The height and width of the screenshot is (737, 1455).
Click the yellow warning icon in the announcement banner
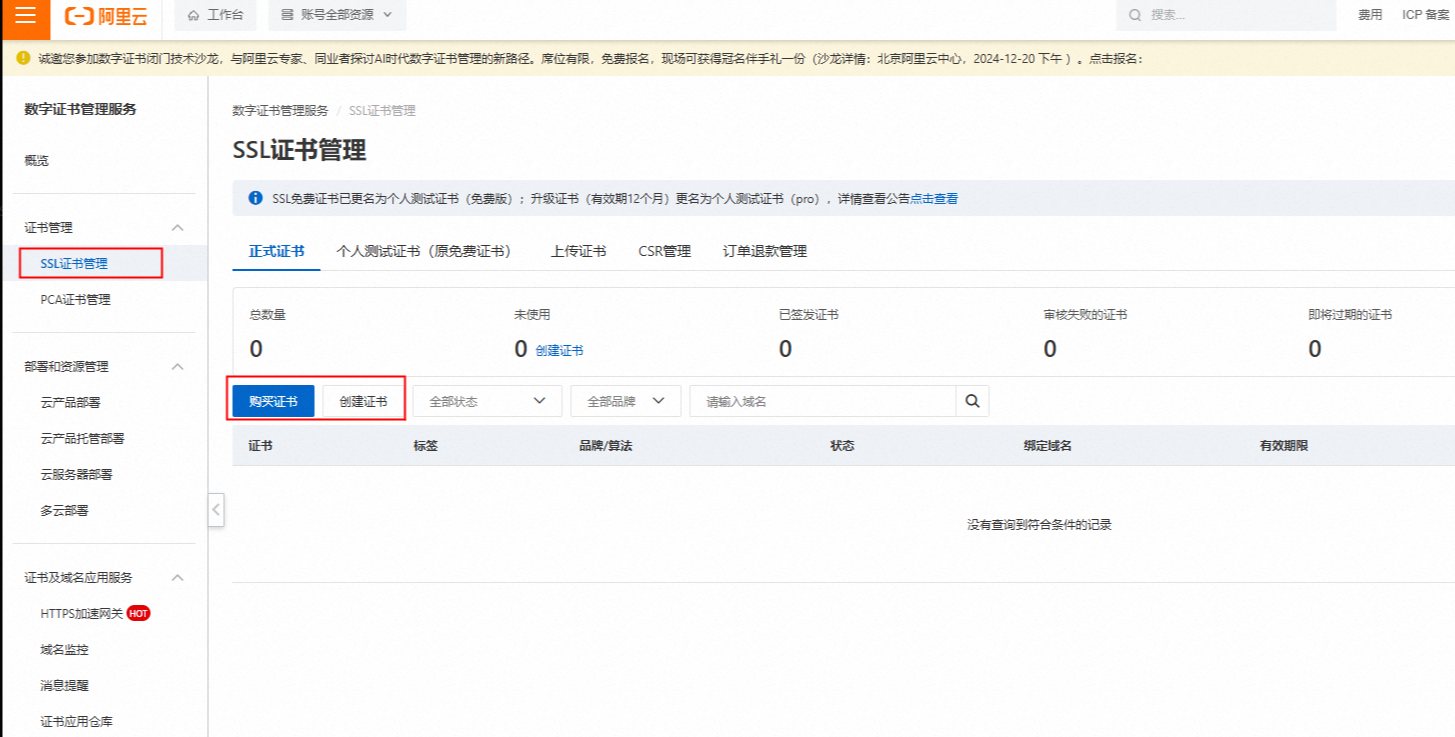click(23, 58)
